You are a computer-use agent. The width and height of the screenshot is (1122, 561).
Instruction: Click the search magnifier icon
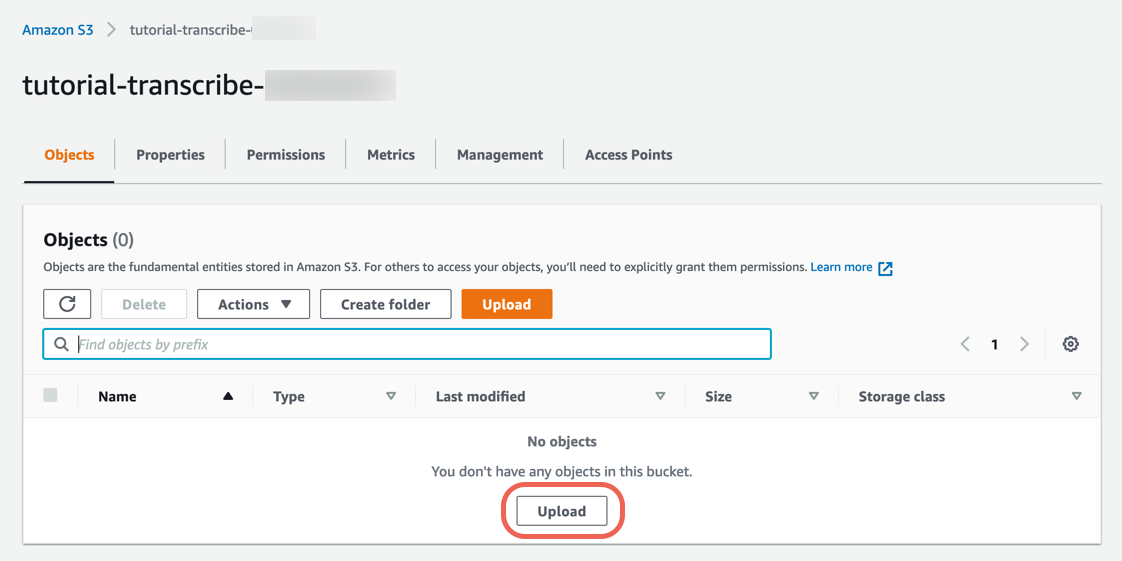(x=61, y=344)
